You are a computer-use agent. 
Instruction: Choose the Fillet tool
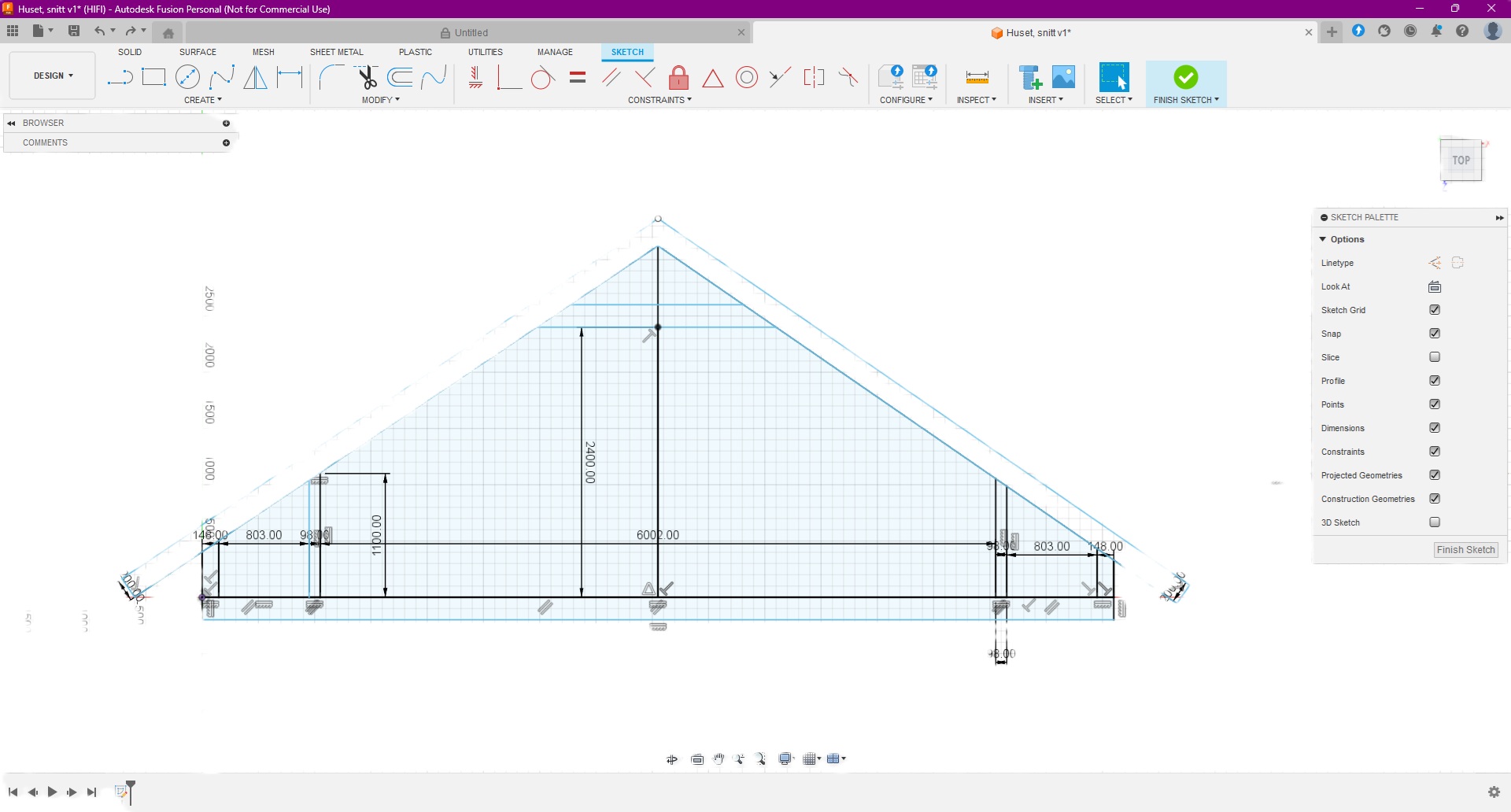331,77
